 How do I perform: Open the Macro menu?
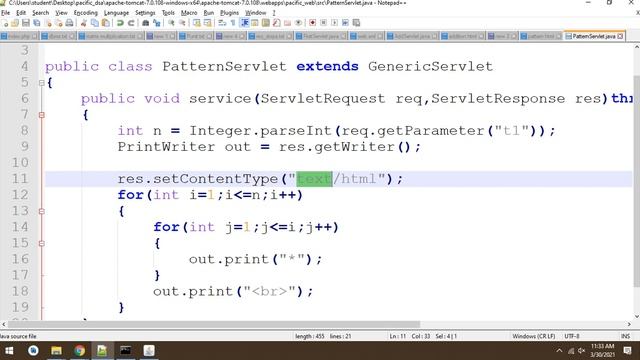click(189, 13)
